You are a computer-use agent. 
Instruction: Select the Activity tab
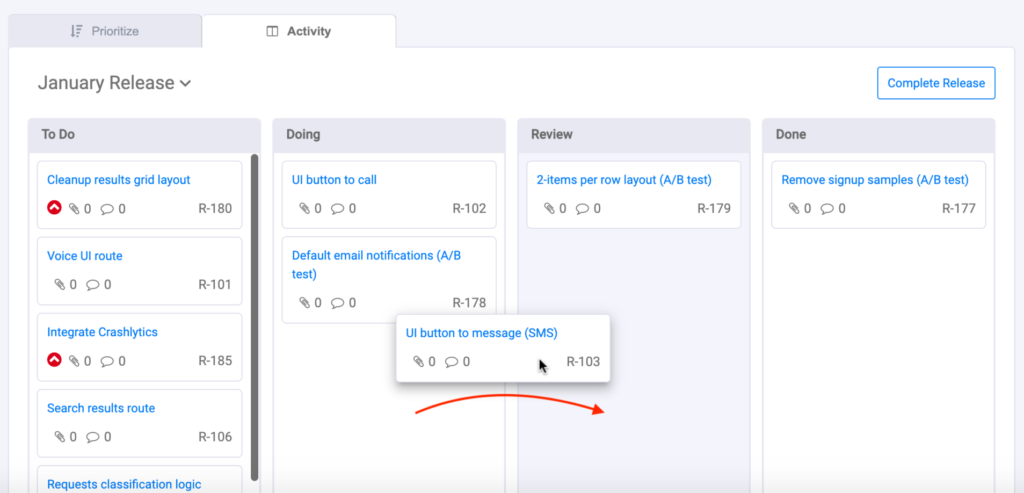coord(298,31)
